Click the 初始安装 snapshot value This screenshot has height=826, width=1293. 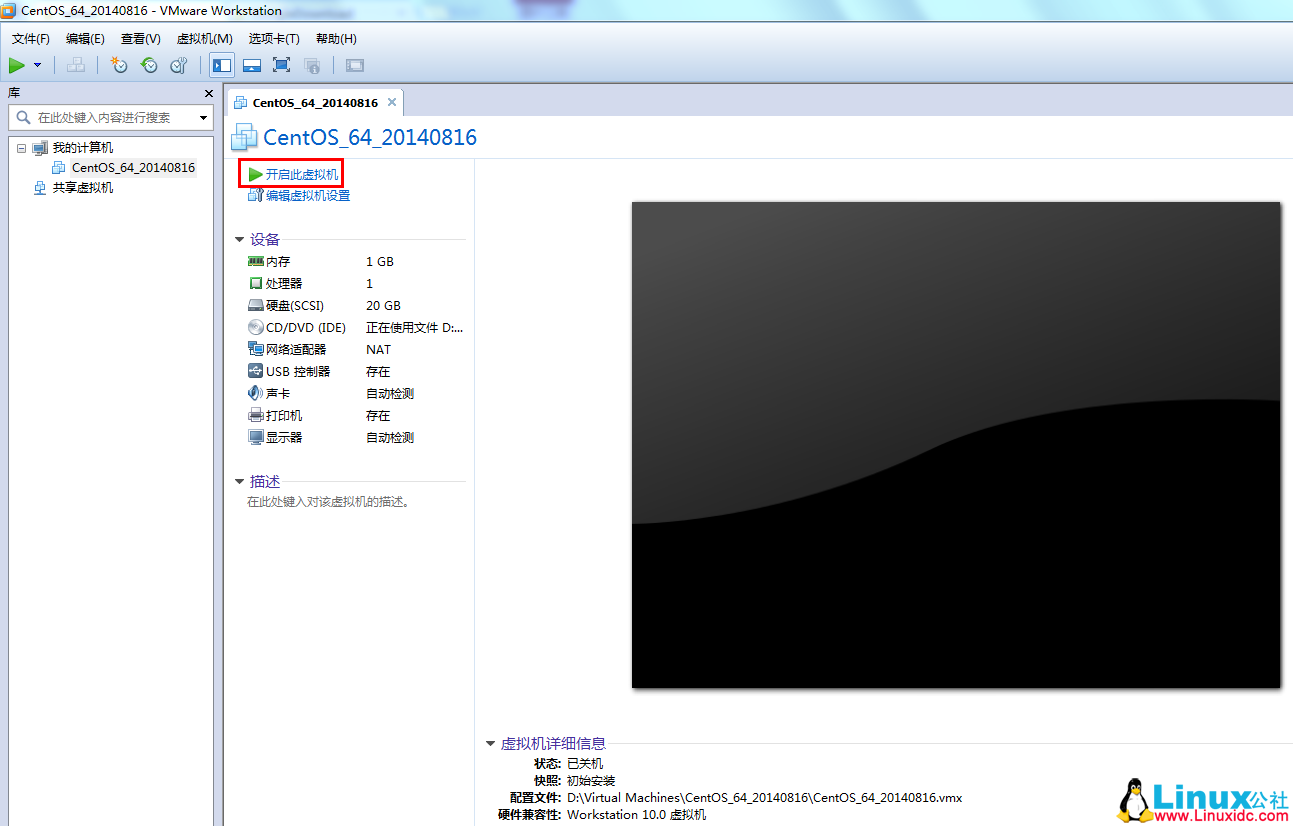pyautogui.click(x=591, y=780)
